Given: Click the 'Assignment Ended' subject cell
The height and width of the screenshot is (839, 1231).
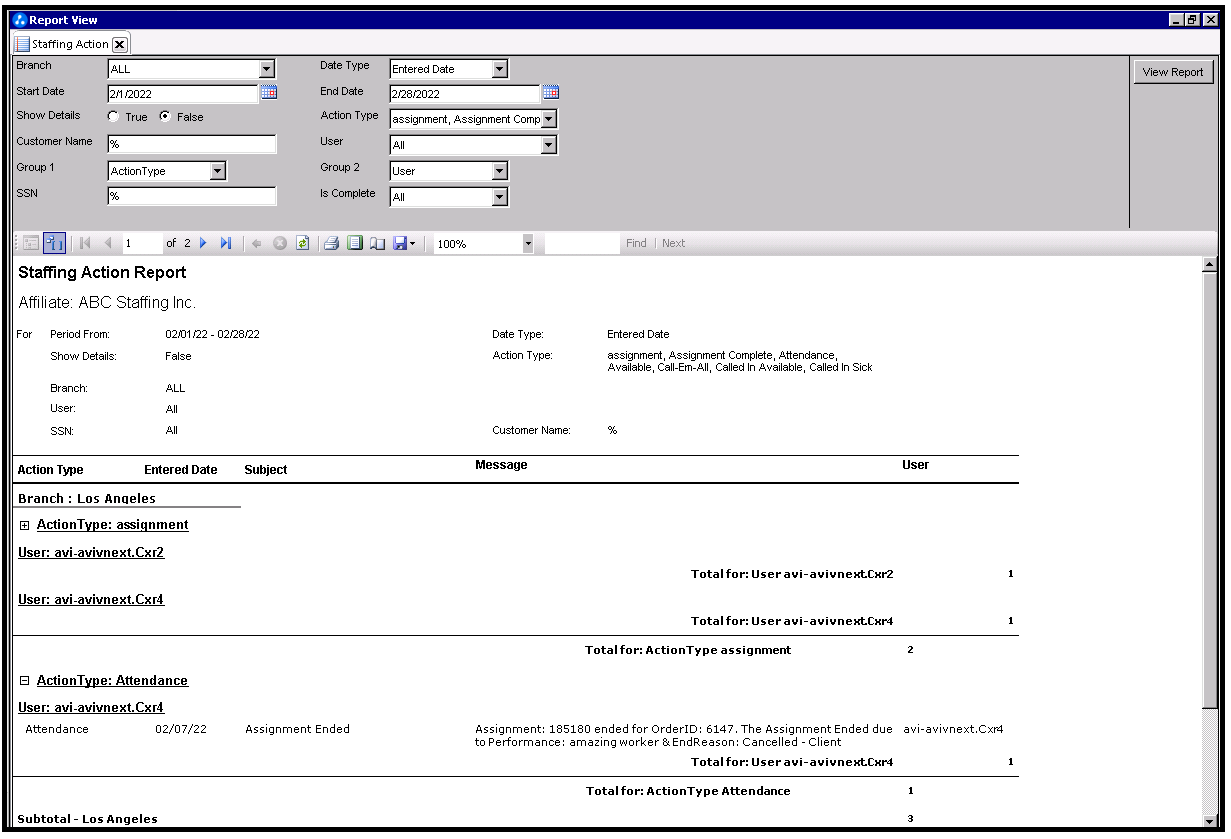Looking at the screenshot, I should [297, 730].
